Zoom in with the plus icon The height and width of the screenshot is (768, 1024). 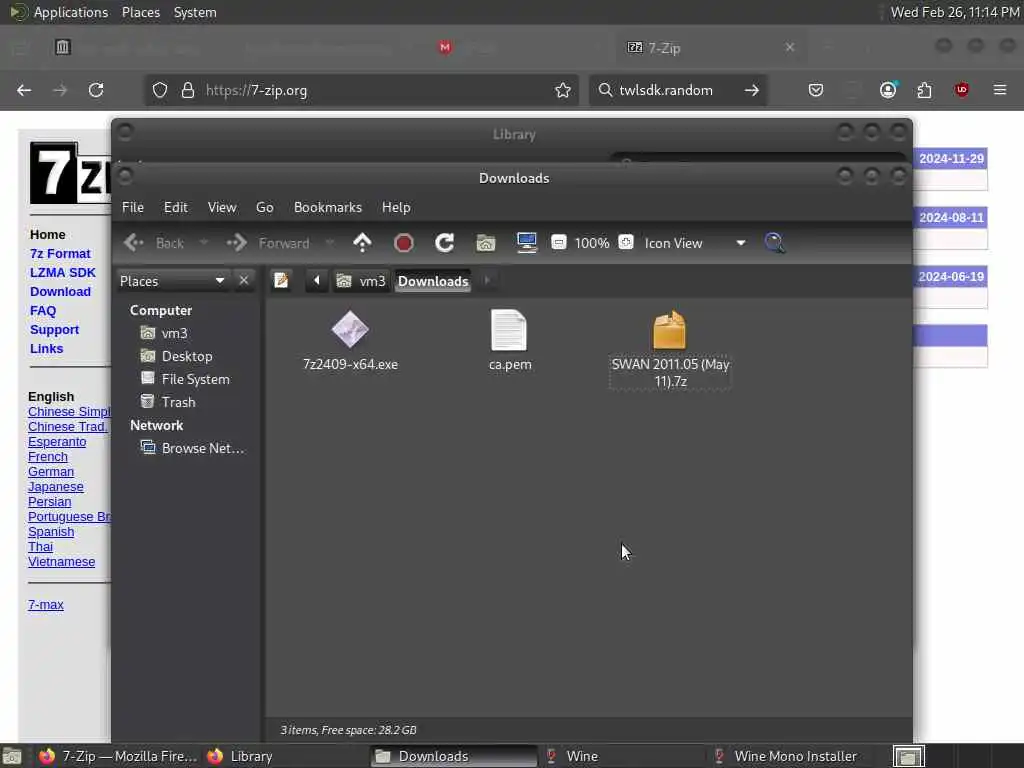(x=626, y=242)
